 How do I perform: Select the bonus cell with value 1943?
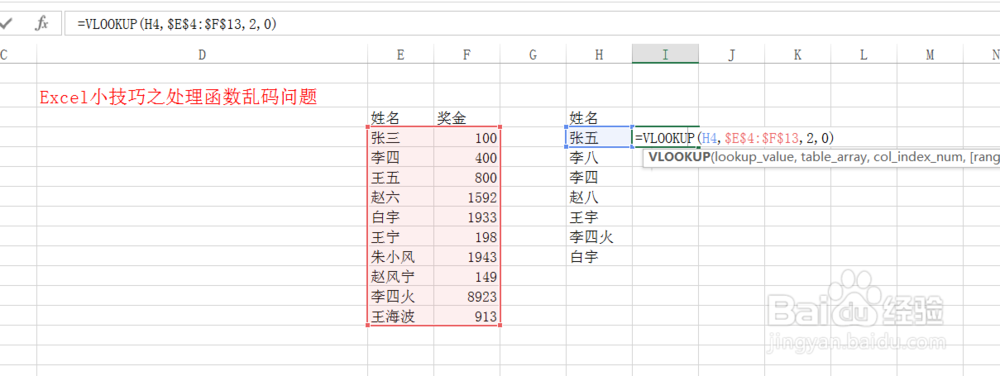(467, 257)
